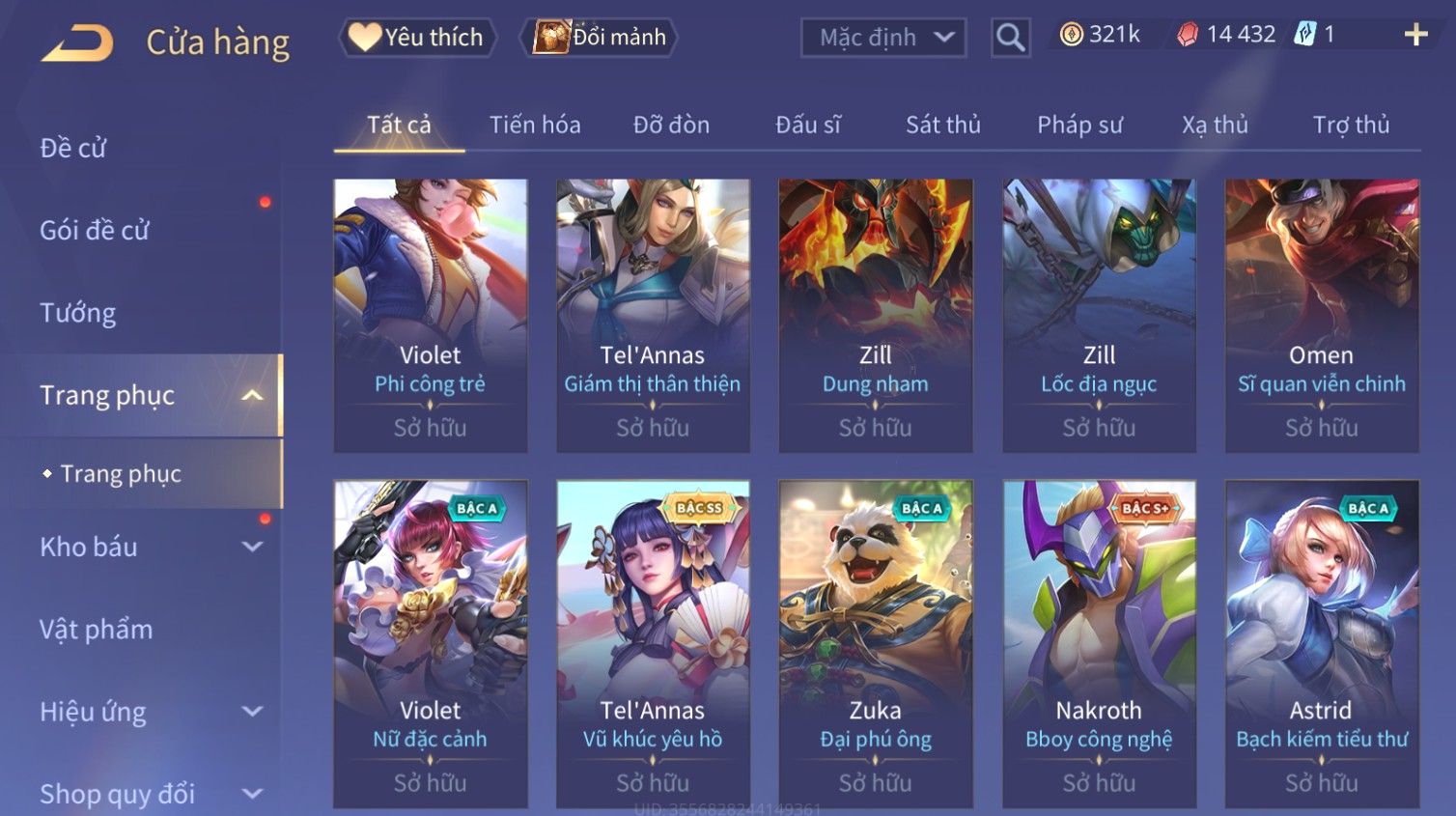Tap the plus icon to add currency
The height and width of the screenshot is (816, 1456).
pos(1415,35)
